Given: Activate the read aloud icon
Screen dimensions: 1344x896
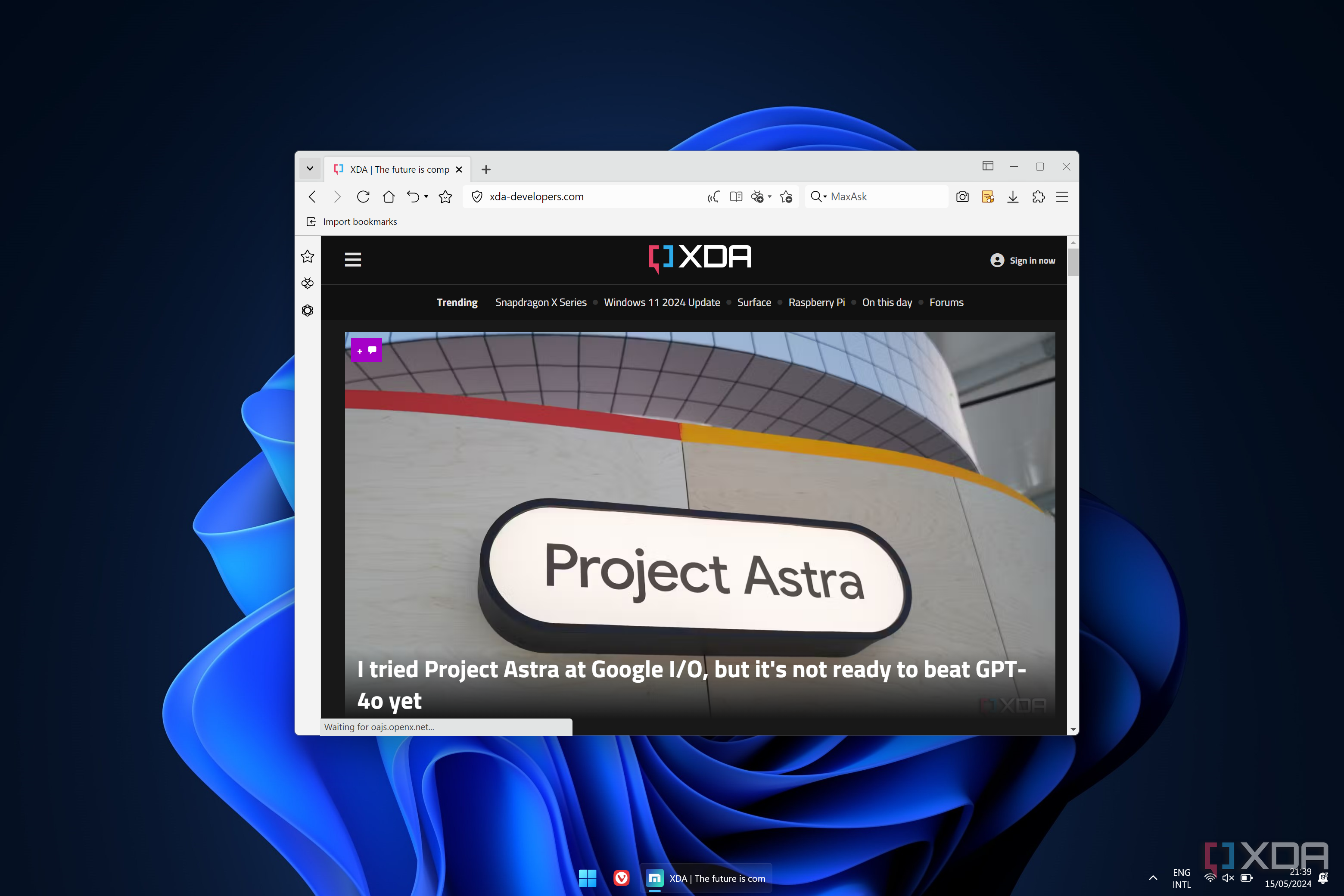Looking at the screenshot, I should [x=713, y=196].
